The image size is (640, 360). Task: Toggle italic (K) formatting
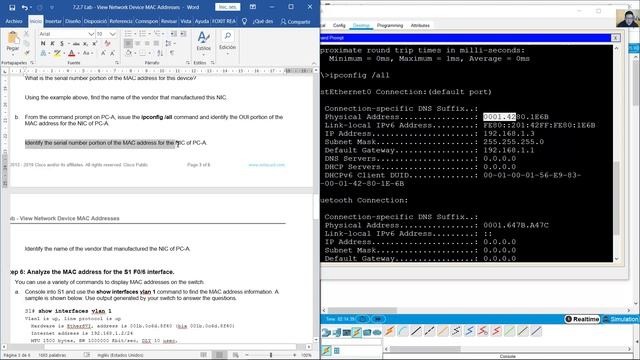click(x=52, y=43)
